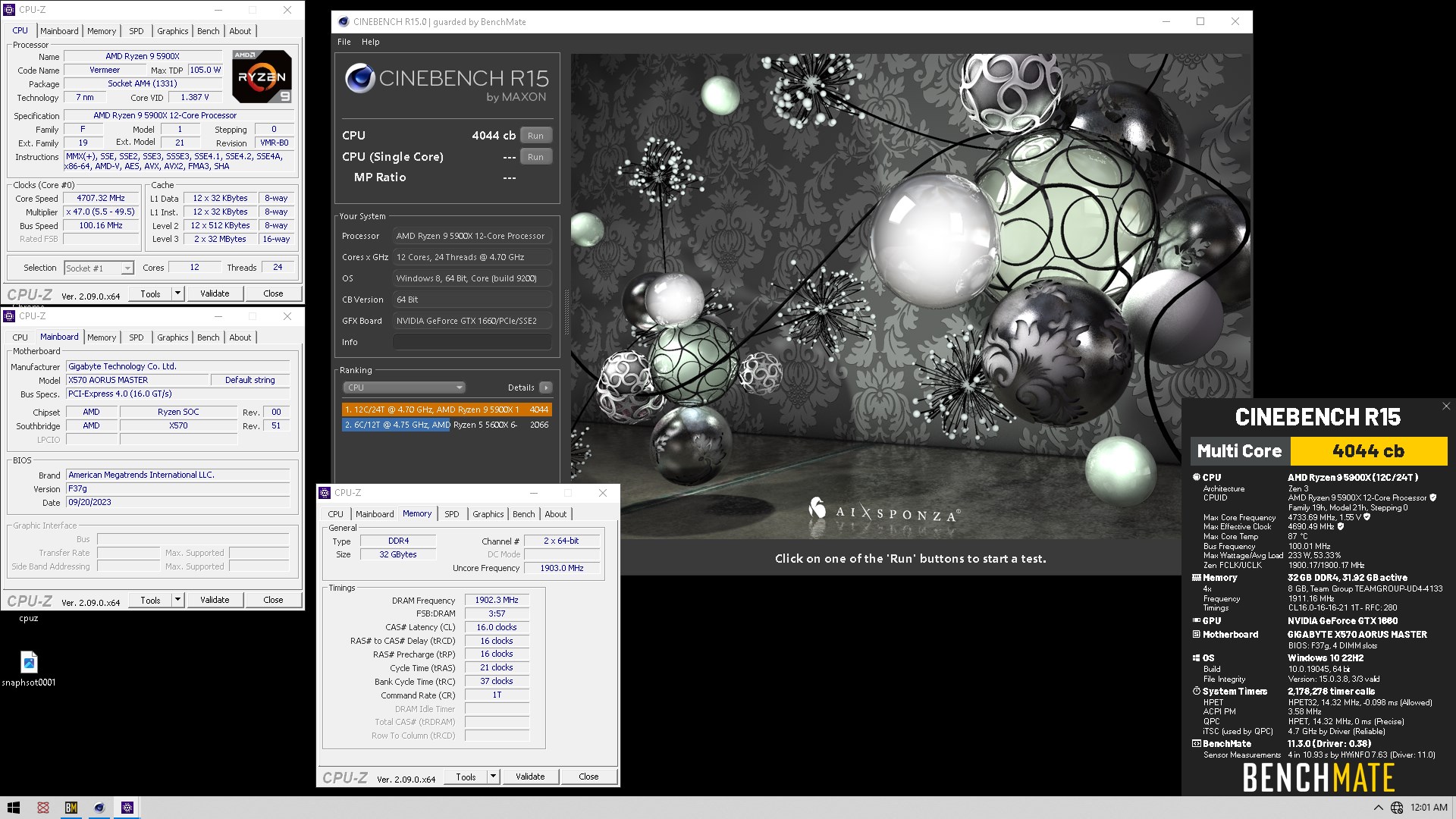Run the CPU Single Core benchmark
Viewport: 1456px width, 819px height.
coord(536,157)
